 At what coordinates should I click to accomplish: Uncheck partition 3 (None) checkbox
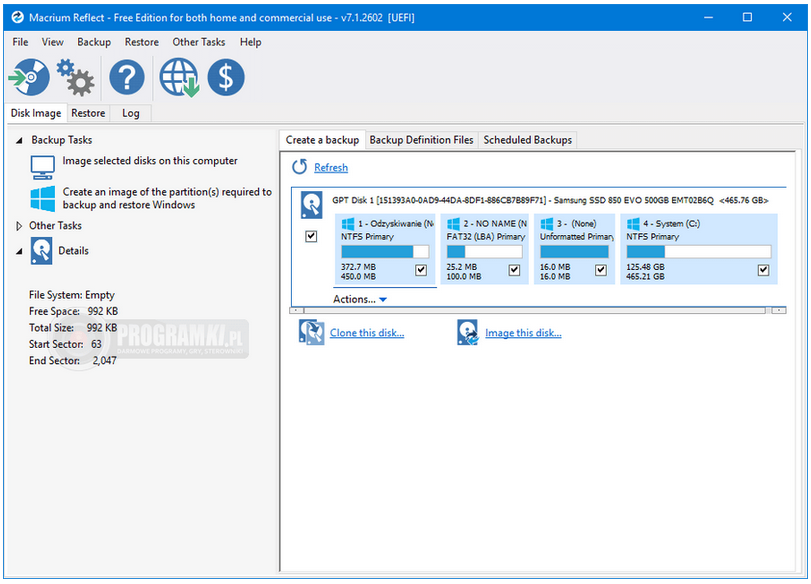click(600, 270)
